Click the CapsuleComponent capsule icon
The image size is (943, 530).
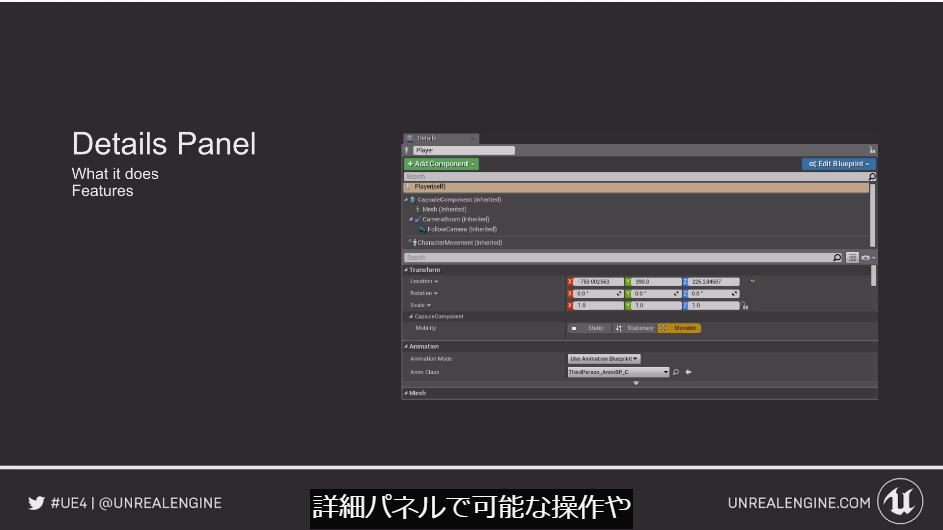click(x=413, y=200)
